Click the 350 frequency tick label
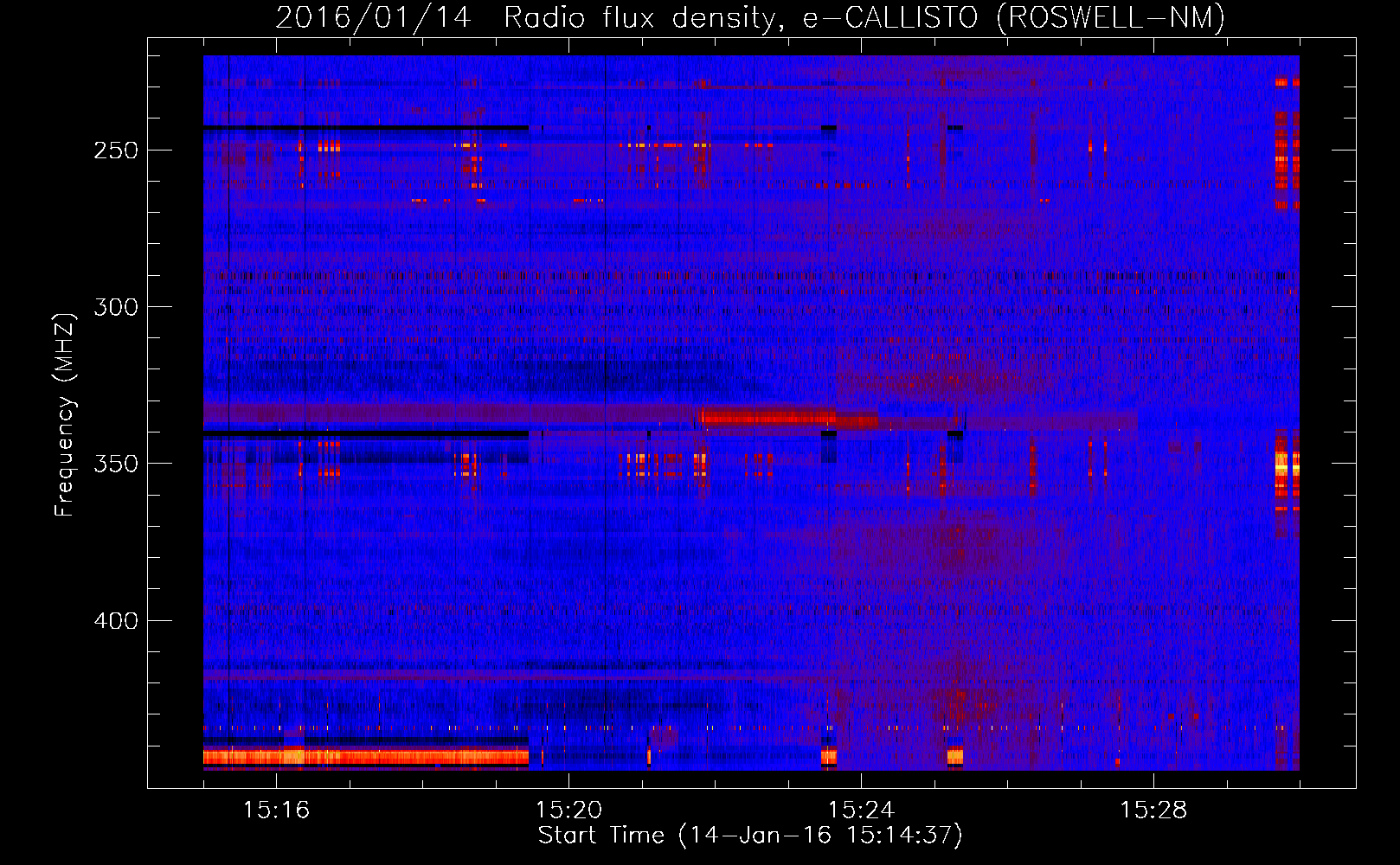Screen dimensions: 1400x865 116,464
